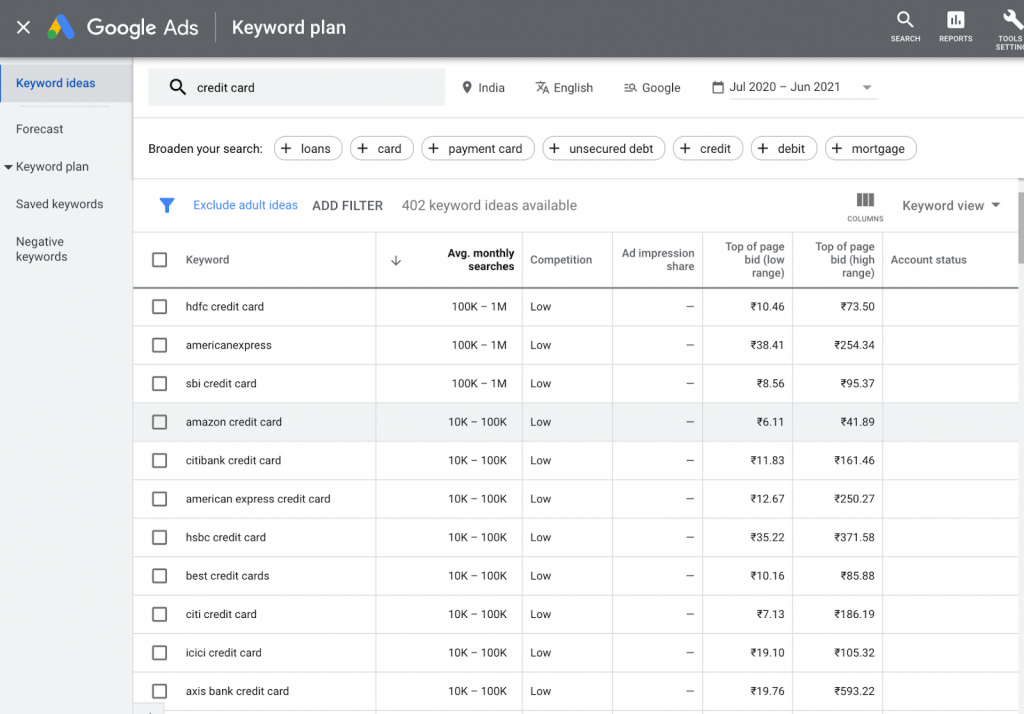Image resolution: width=1024 pixels, height=714 pixels.
Task: Add 'card' to broaden your search
Action: 382,148
